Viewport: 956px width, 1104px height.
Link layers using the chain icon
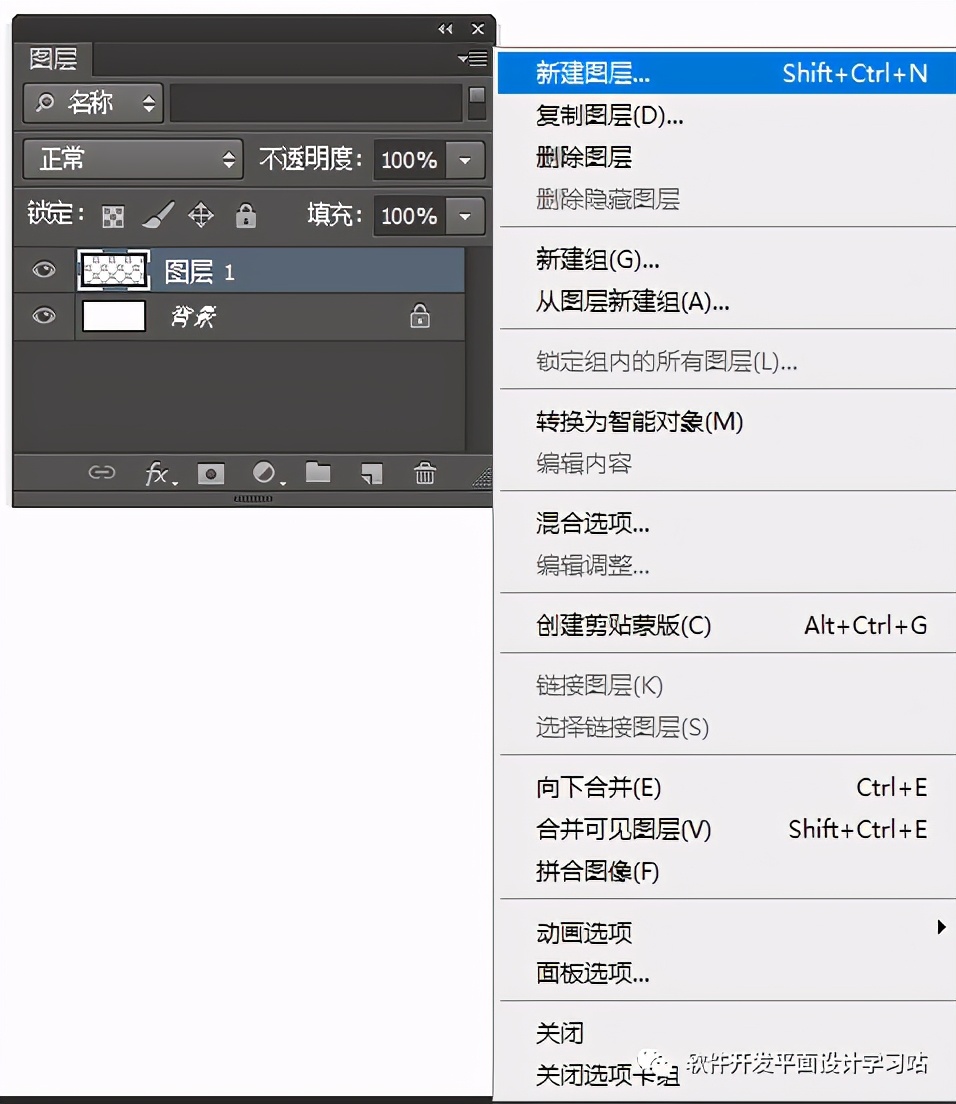pos(103,474)
